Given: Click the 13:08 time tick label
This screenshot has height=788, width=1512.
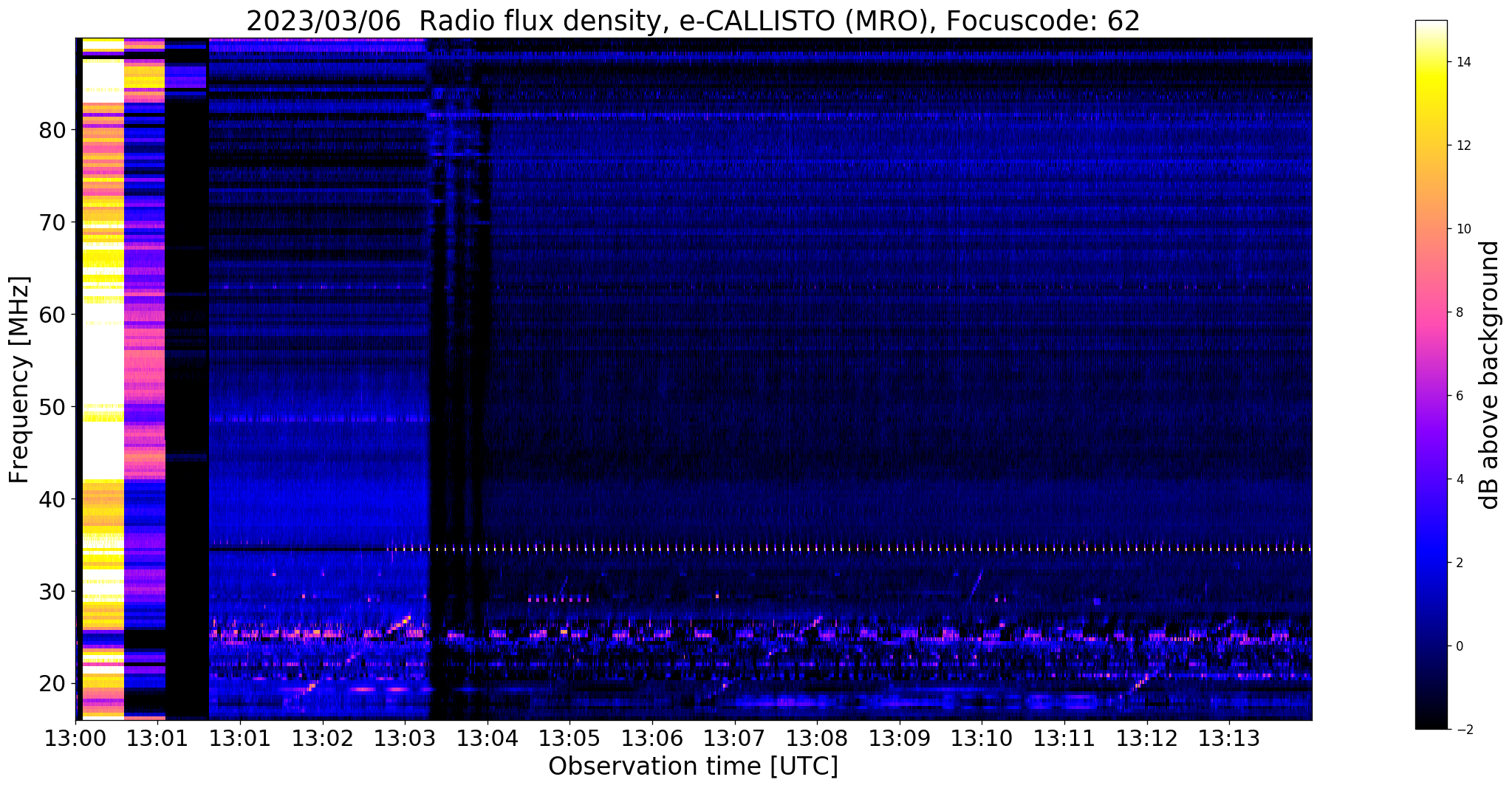Looking at the screenshot, I should [x=817, y=739].
